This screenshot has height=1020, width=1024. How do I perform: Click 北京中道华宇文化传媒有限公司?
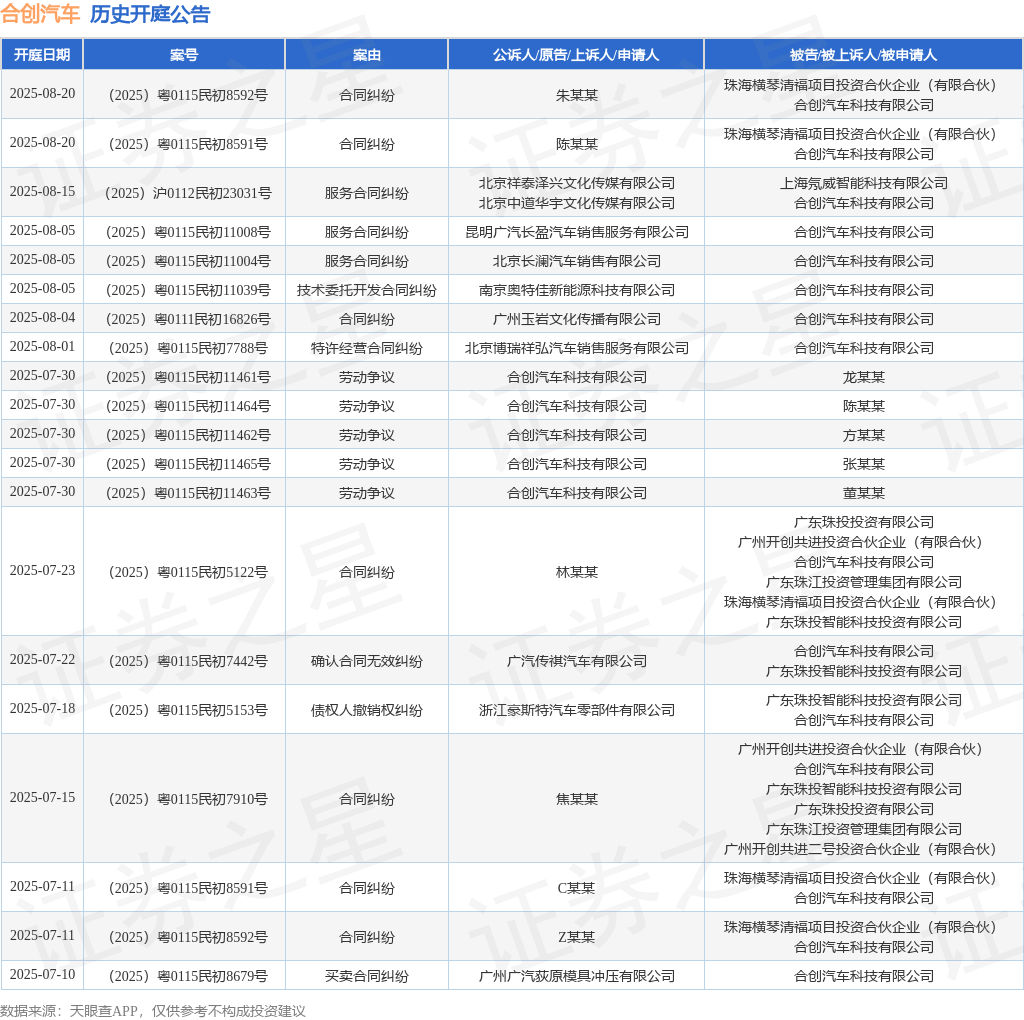coord(577,203)
